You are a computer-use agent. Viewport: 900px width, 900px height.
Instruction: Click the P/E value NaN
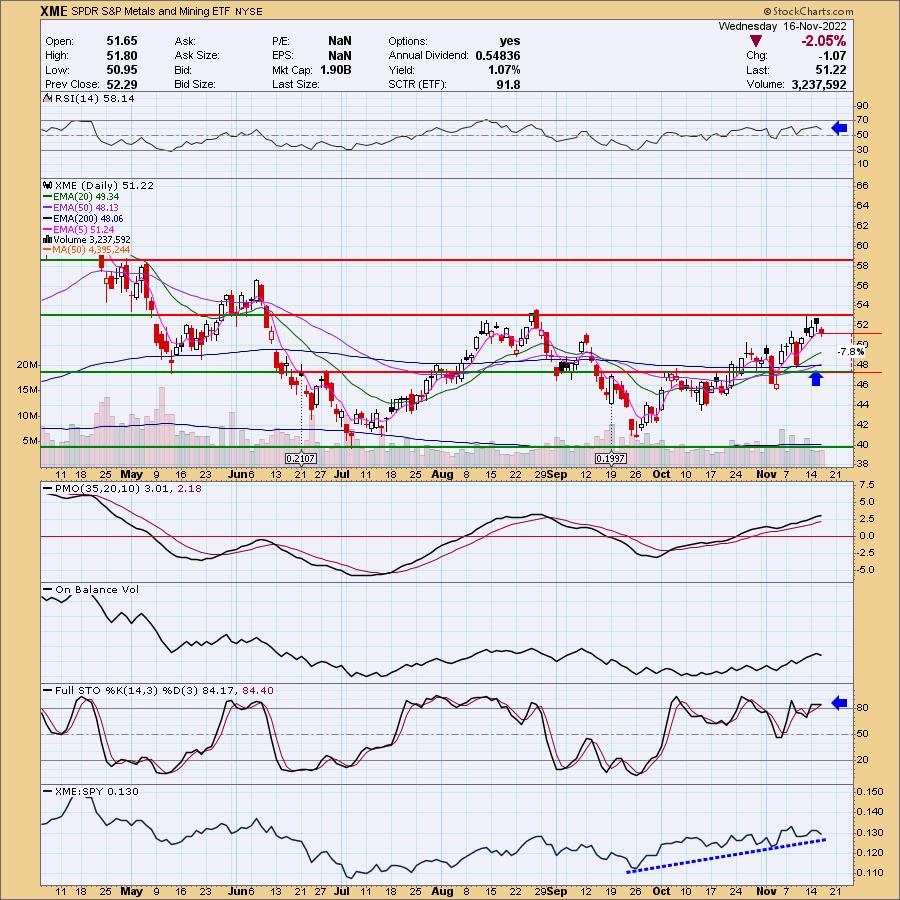(340, 41)
